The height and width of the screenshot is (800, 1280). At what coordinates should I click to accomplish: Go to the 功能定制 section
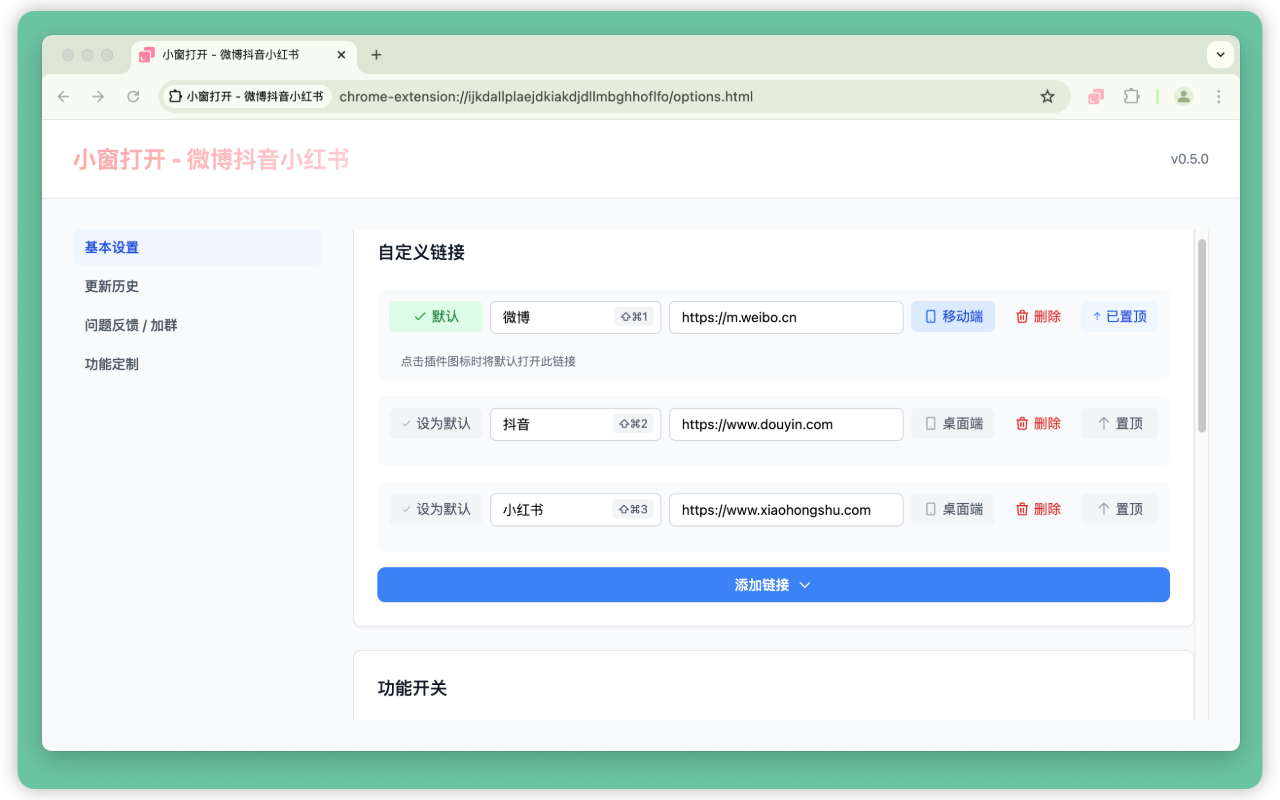[x=111, y=364]
